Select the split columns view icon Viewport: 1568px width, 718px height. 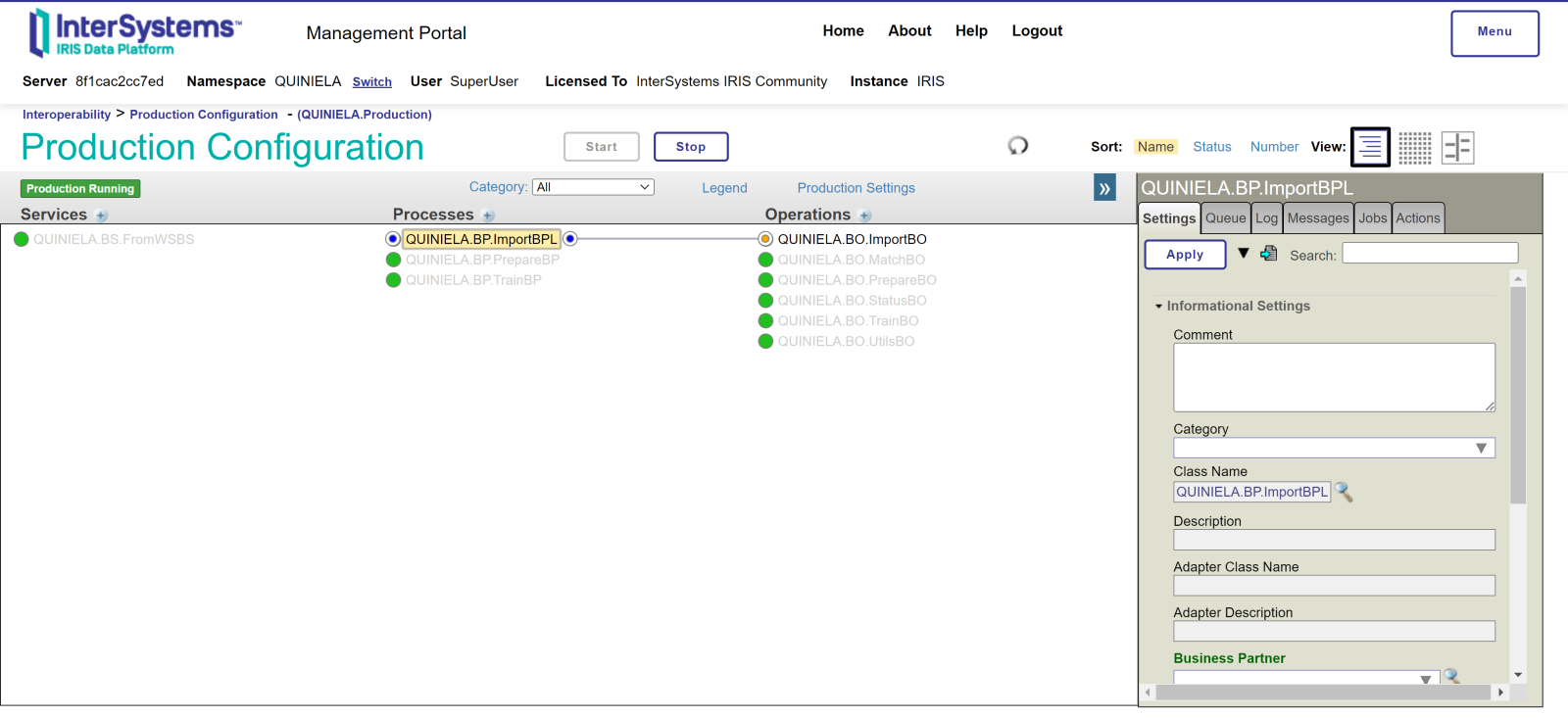click(1457, 147)
